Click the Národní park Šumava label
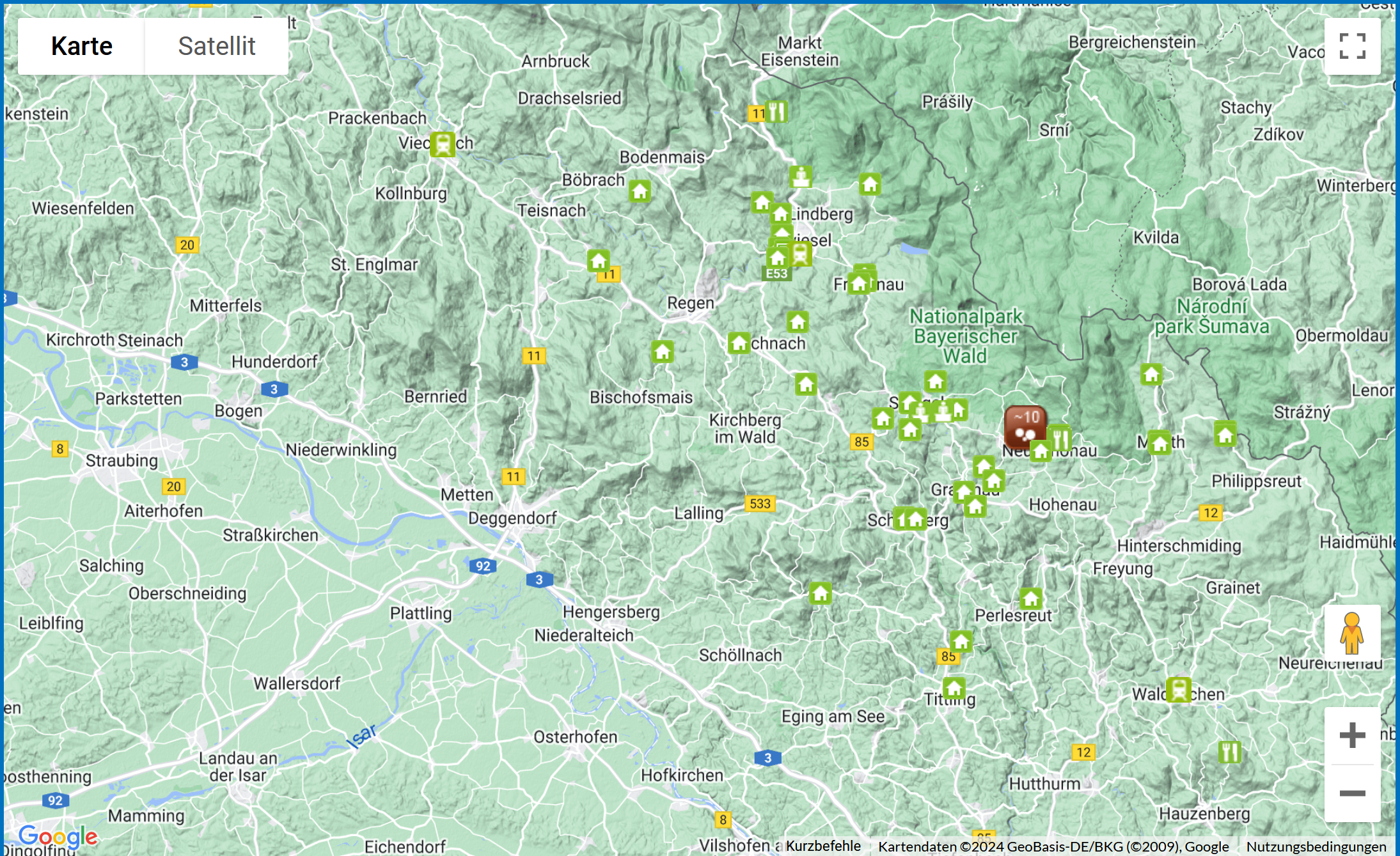 click(x=1211, y=316)
